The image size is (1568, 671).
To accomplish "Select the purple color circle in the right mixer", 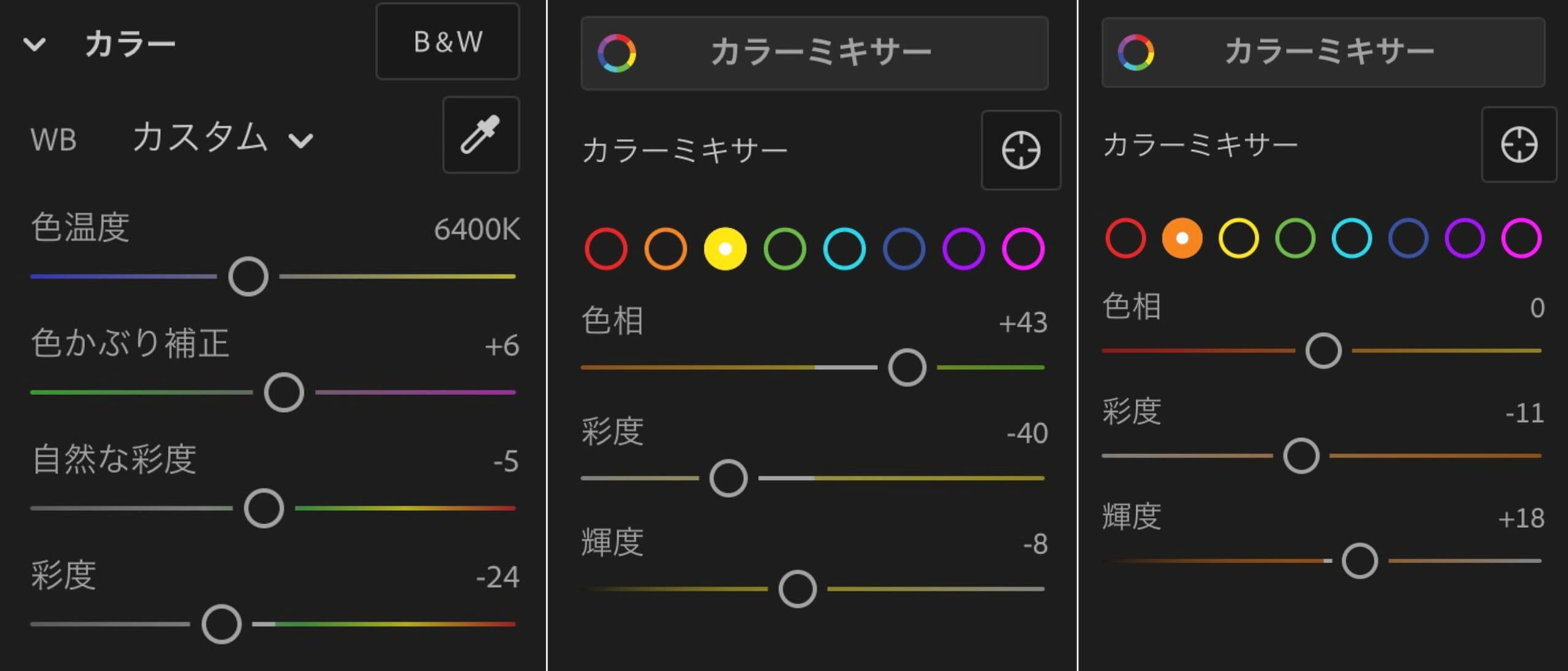I will (x=1464, y=238).
